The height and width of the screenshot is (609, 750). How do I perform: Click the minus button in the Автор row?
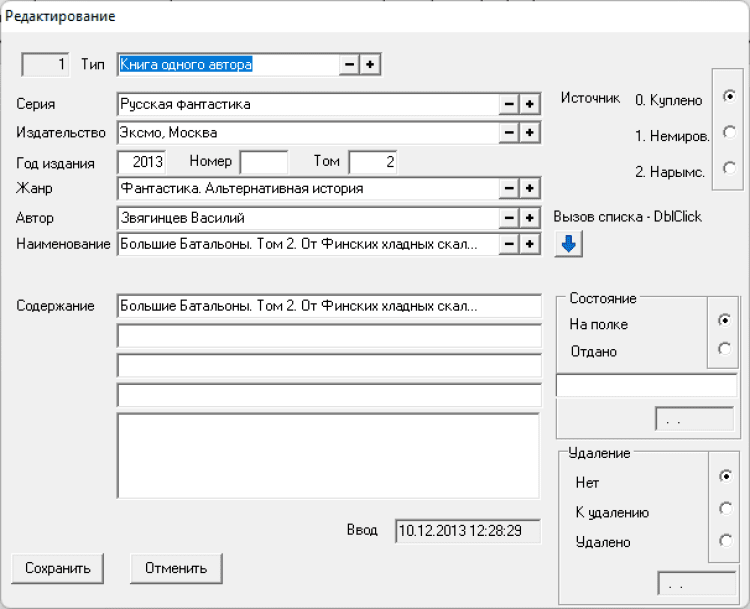(x=509, y=217)
